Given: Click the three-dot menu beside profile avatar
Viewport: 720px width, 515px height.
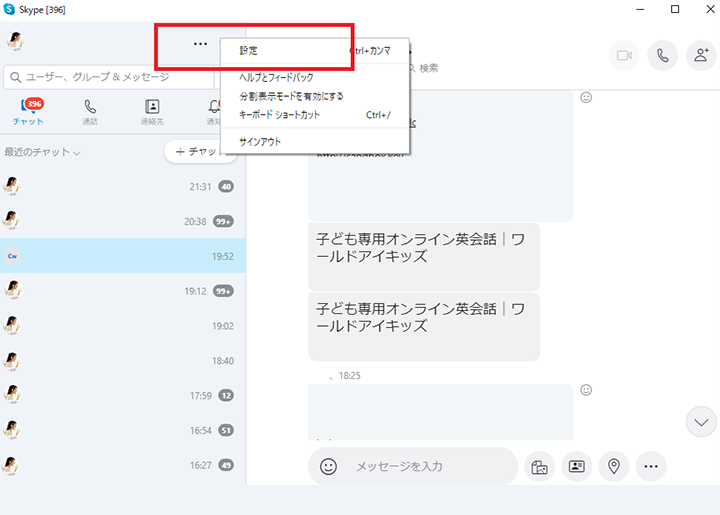Looking at the screenshot, I should point(200,44).
